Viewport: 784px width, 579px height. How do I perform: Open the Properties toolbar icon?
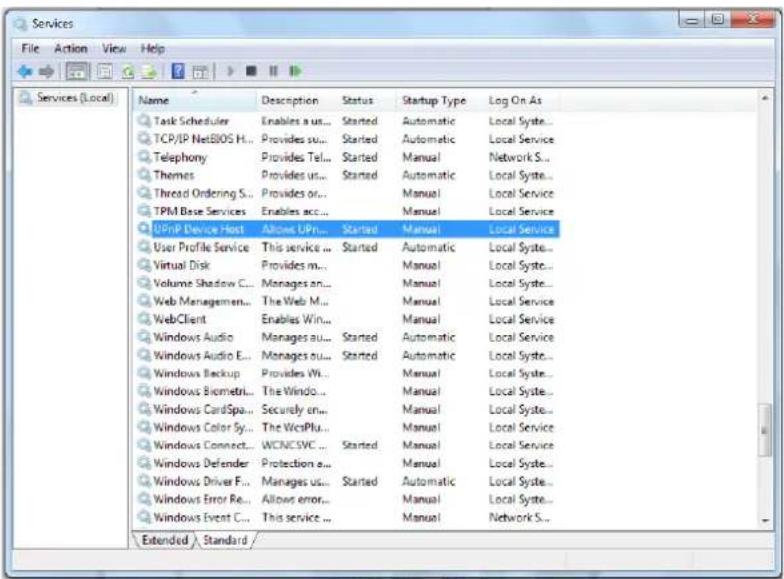(x=104, y=72)
